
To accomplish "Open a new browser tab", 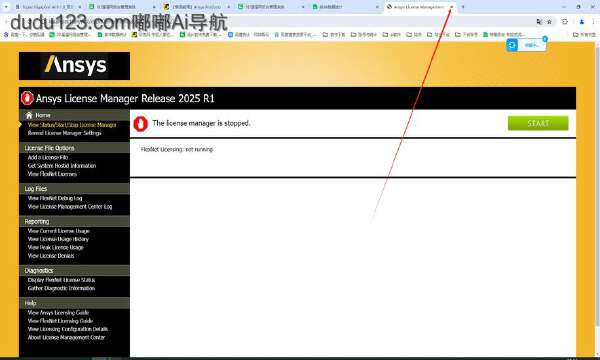I will tap(463, 7).
